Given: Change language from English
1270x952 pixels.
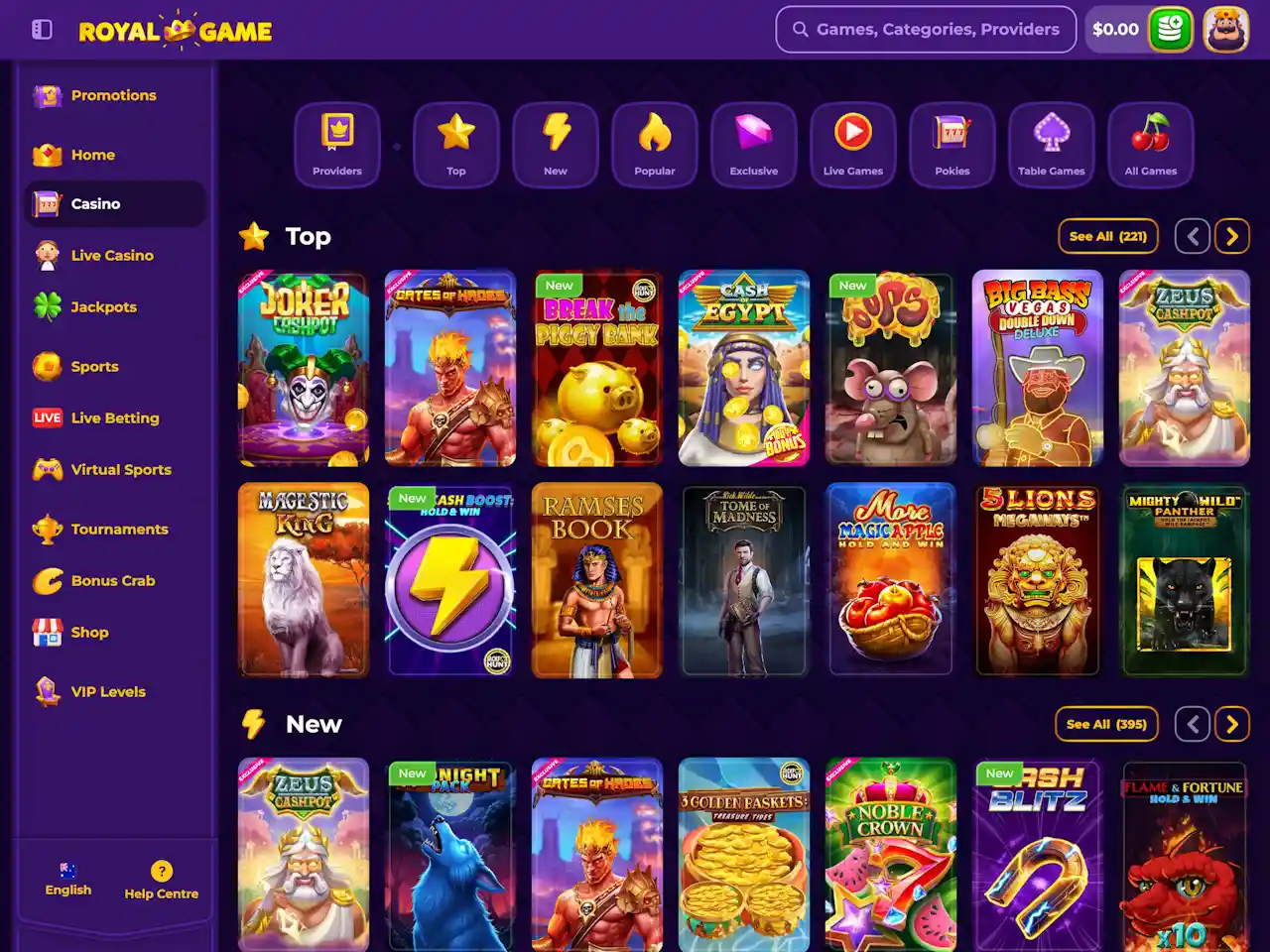Looking at the screenshot, I should point(67,879).
